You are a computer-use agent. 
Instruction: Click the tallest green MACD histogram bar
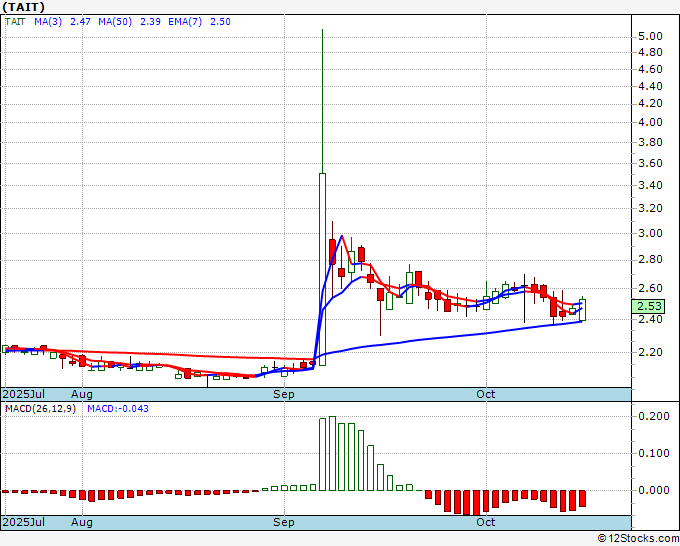click(332, 453)
